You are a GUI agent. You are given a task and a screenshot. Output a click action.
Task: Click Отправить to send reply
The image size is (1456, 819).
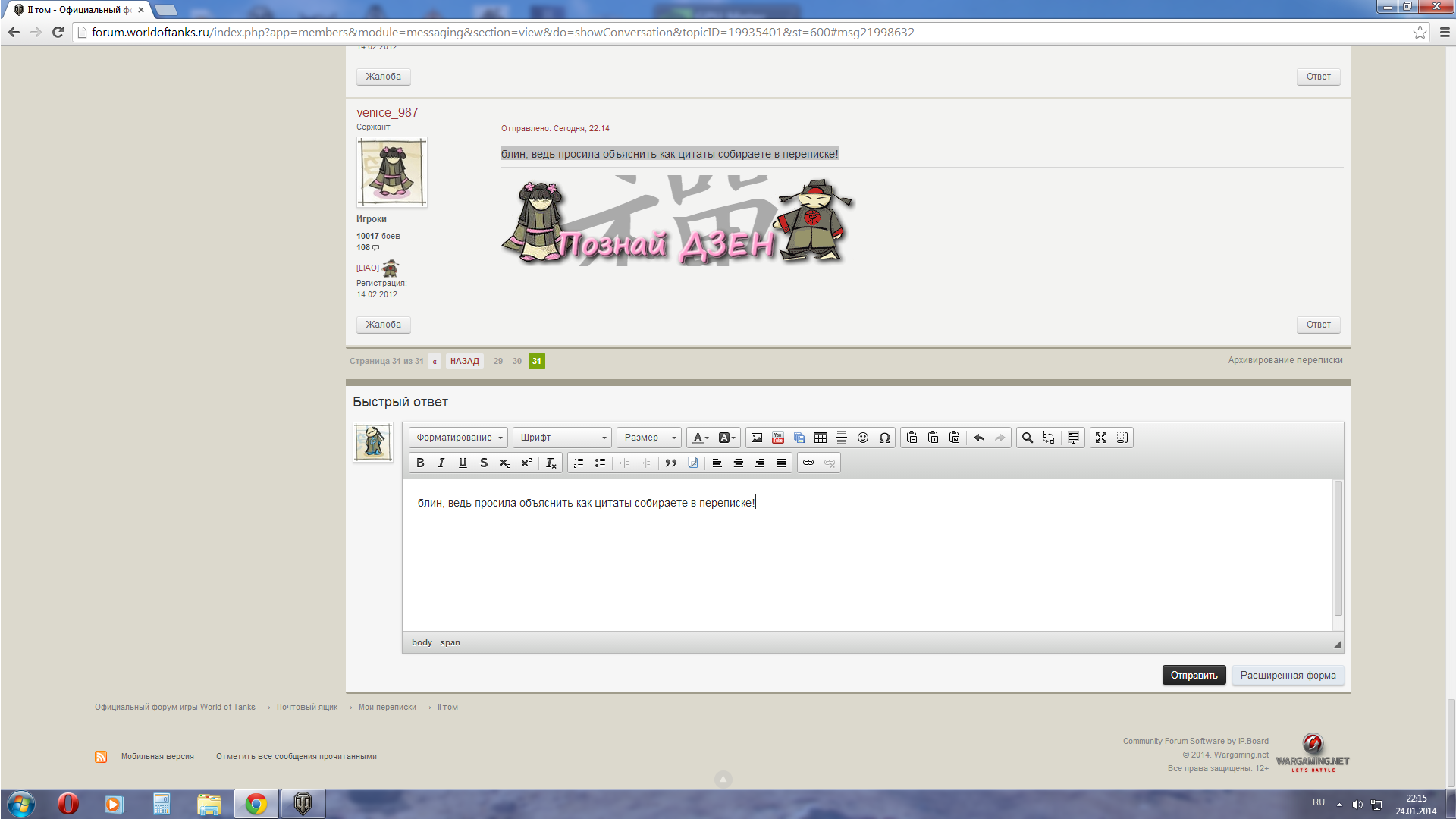(x=1194, y=675)
